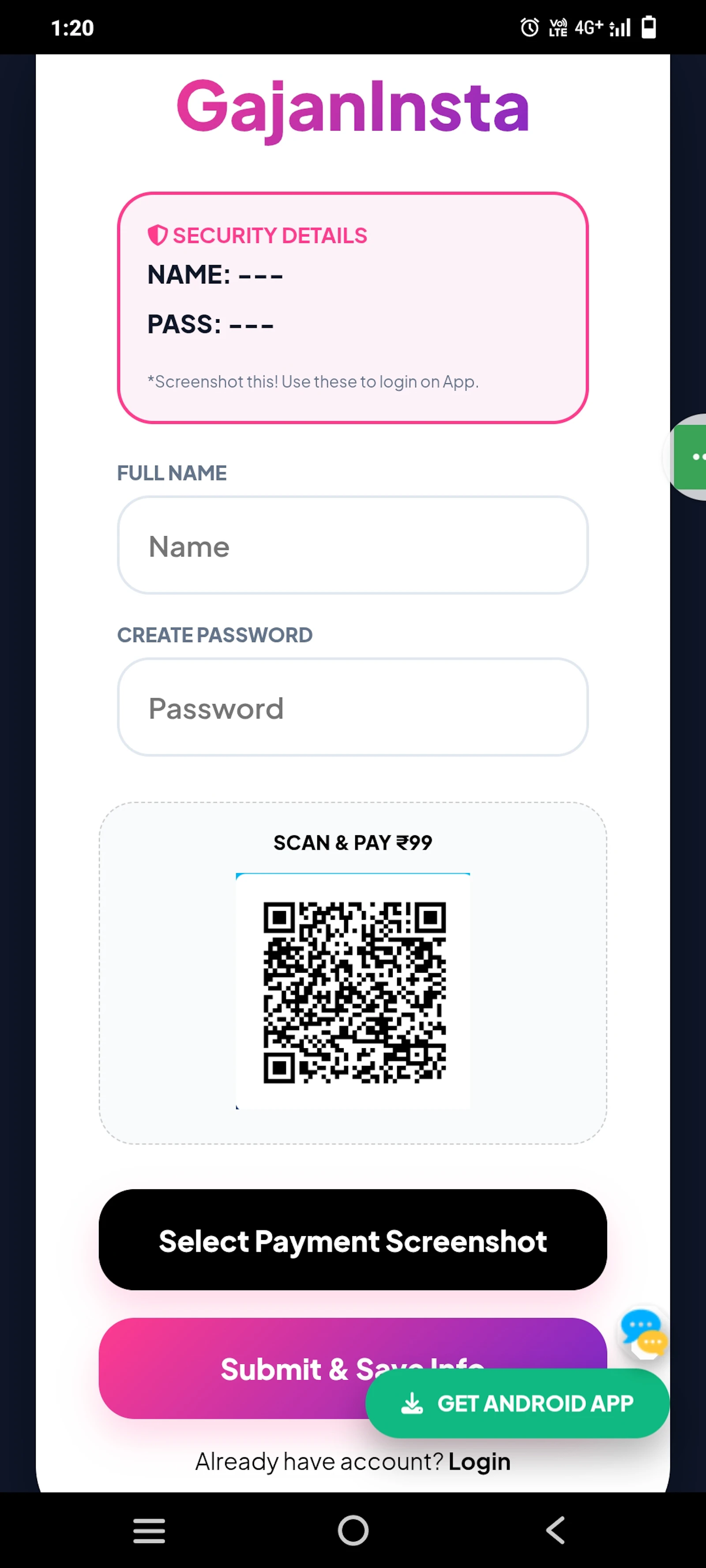This screenshot has height=1568, width=706.
Task: Tap the Select Payment Screenshot button
Action: [x=353, y=1239]
